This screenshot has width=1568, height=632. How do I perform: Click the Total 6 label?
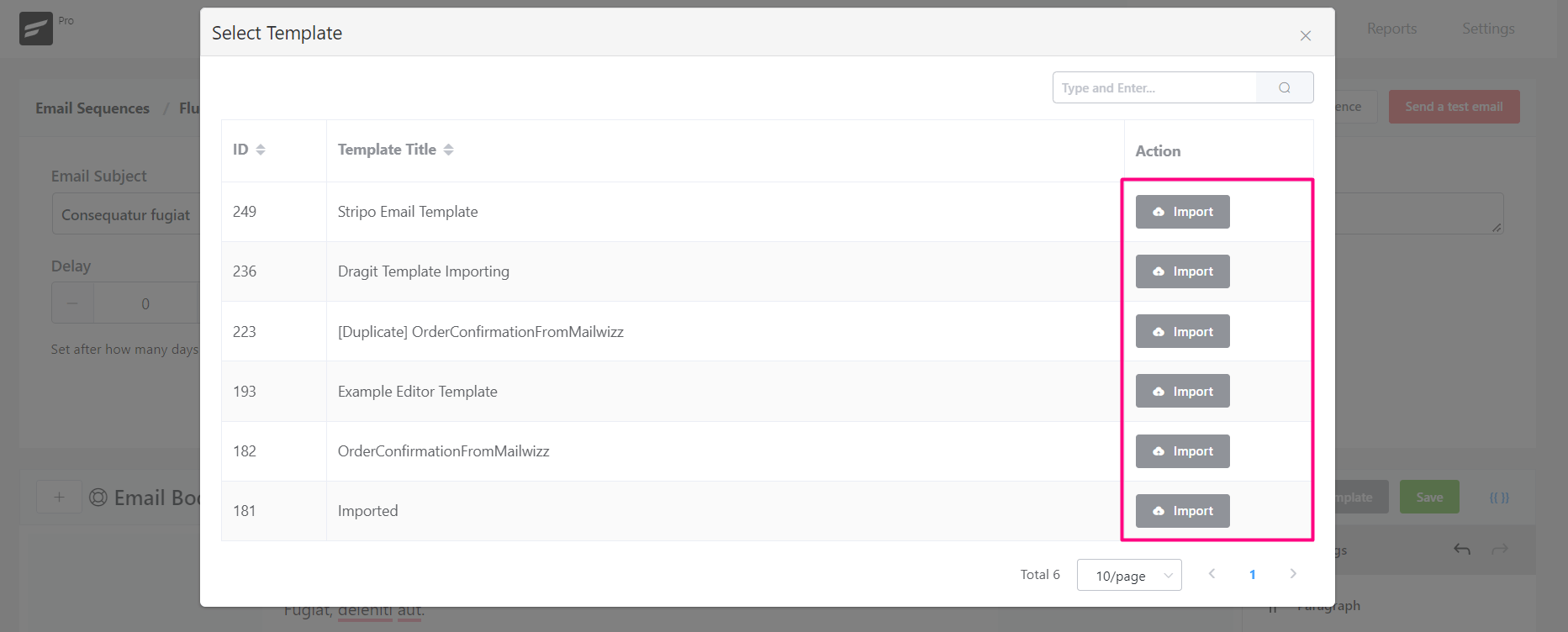(x=1040, y=575)
